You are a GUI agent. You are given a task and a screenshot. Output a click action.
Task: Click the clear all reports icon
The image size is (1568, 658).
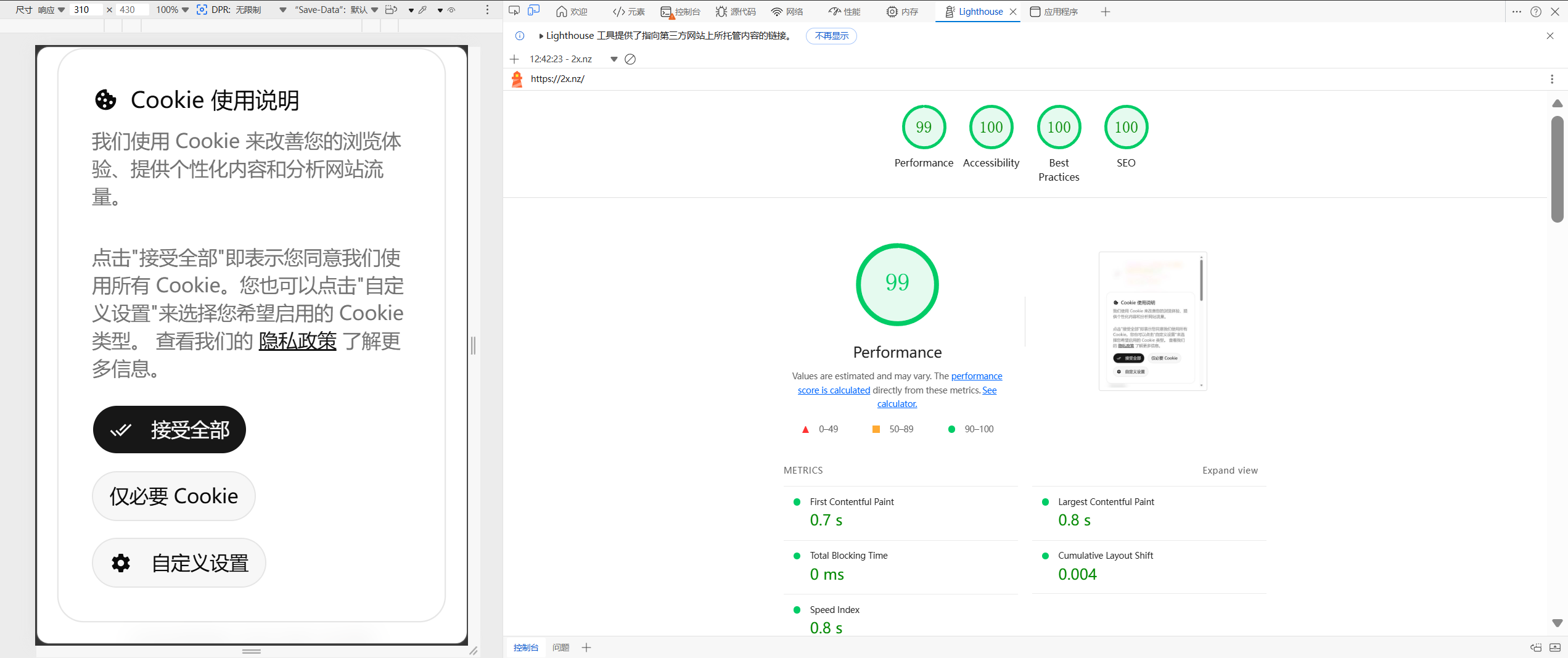[x=630, y=59]
